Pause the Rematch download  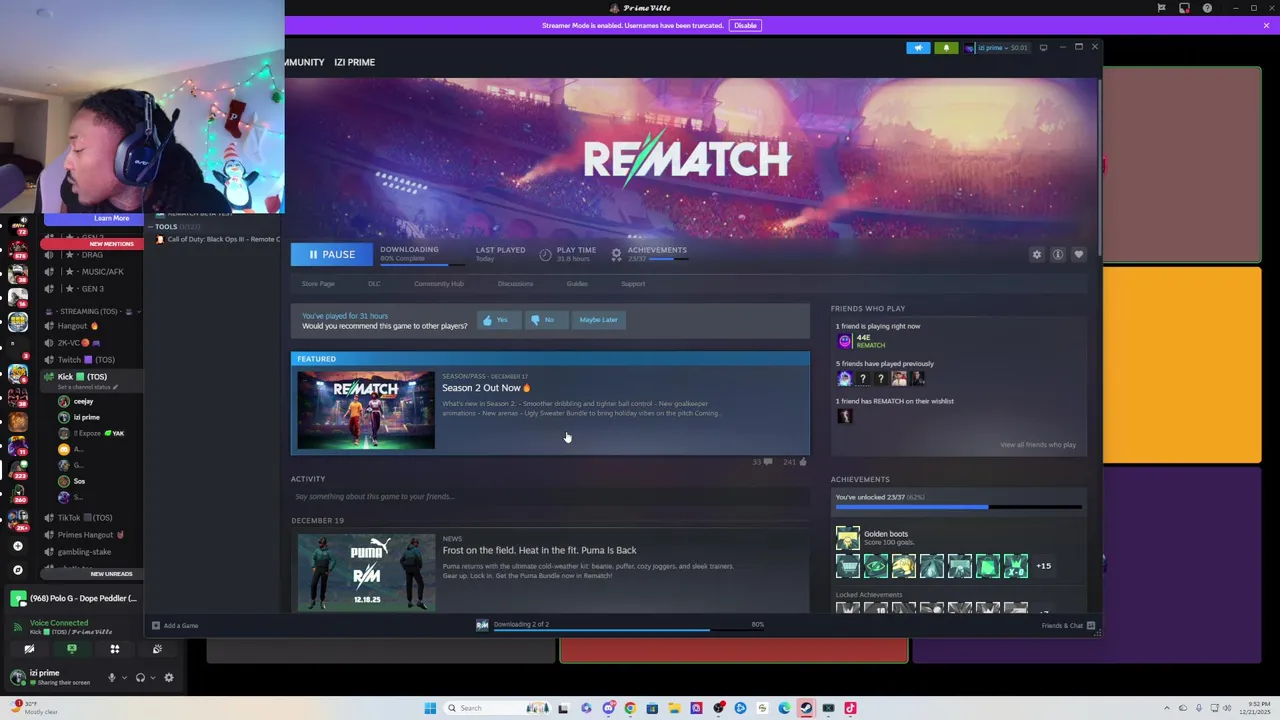pos(331,254)
